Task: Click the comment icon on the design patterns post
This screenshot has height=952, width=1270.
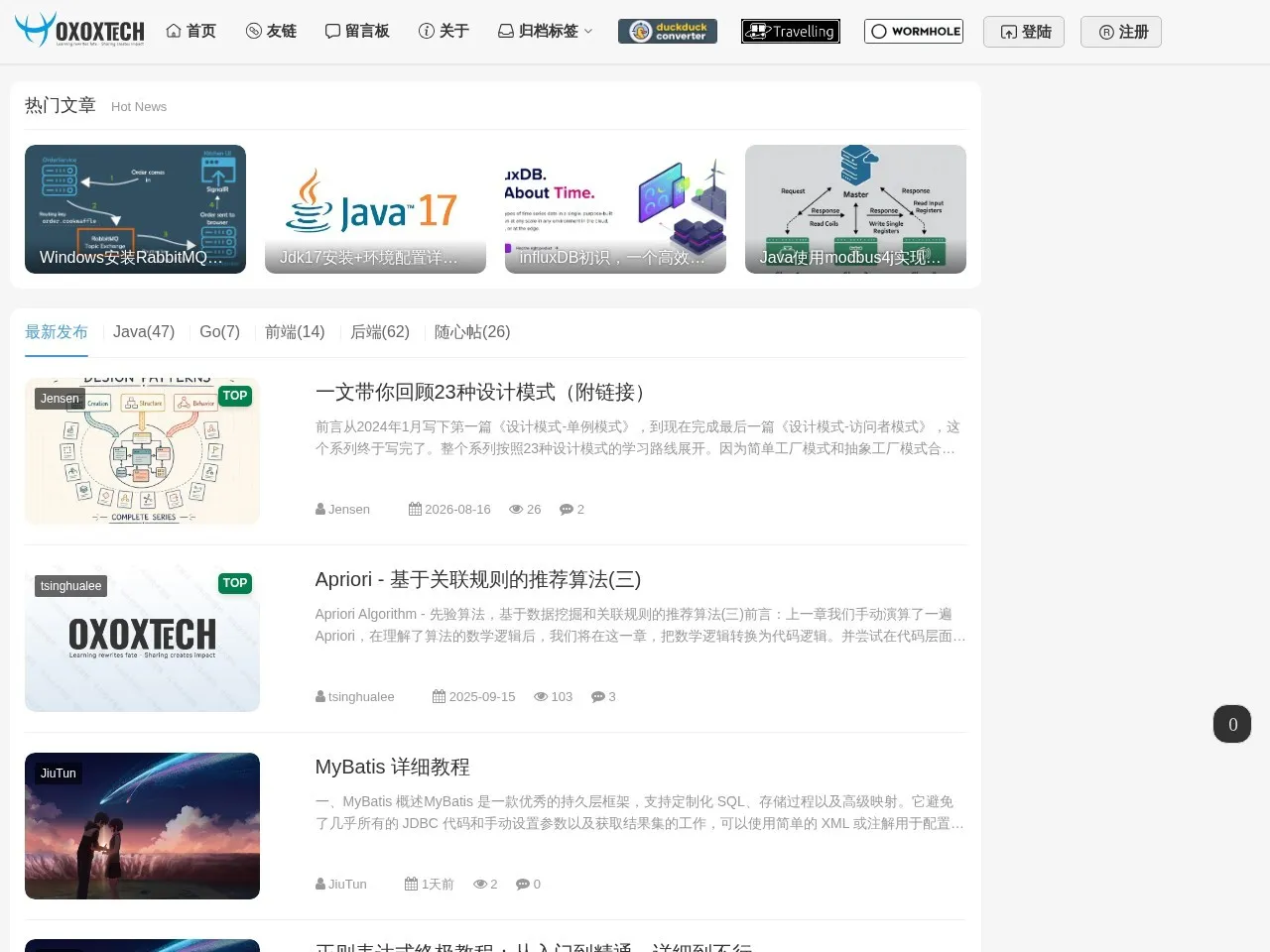Action: point(567,510)
